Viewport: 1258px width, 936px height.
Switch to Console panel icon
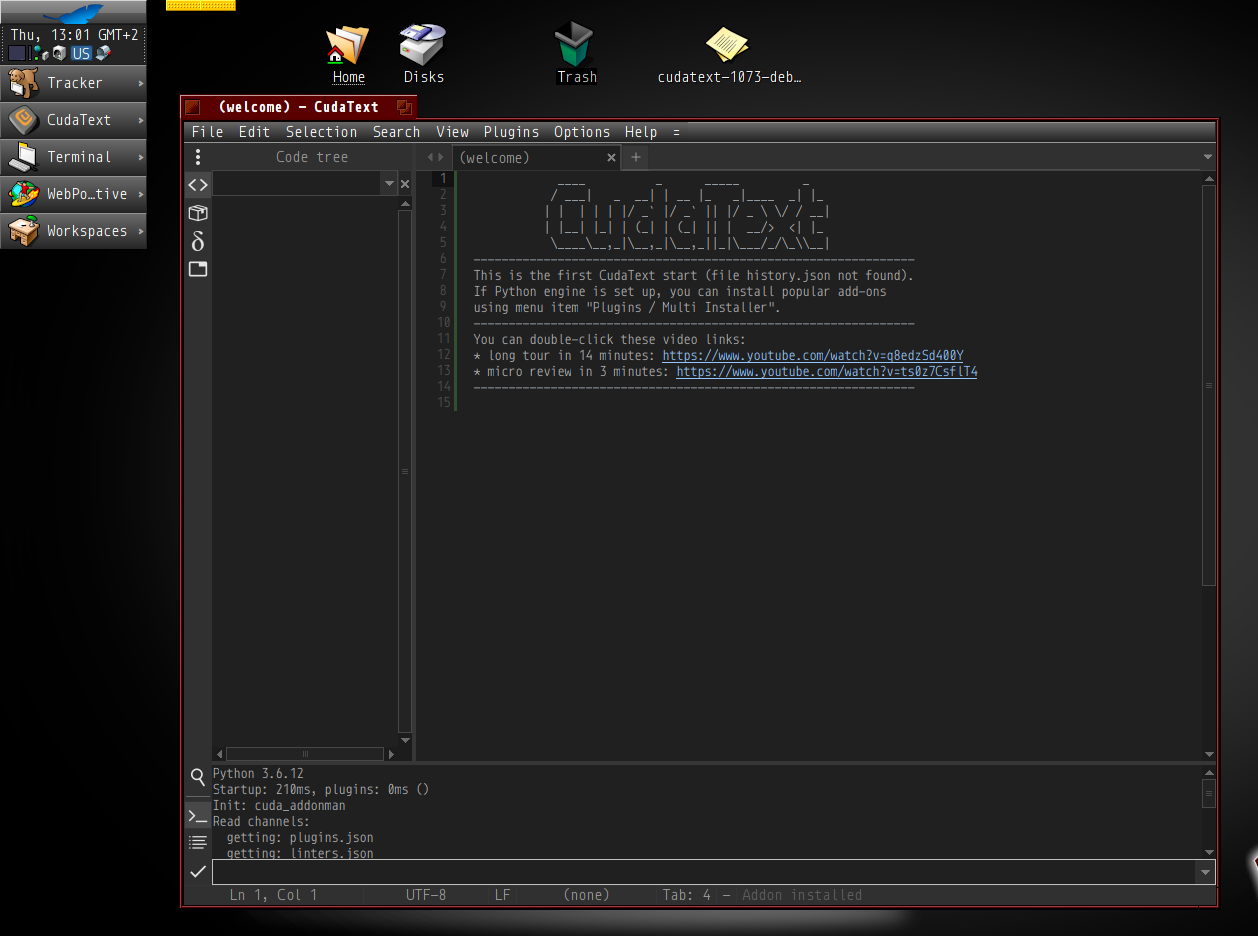point(198,817)
